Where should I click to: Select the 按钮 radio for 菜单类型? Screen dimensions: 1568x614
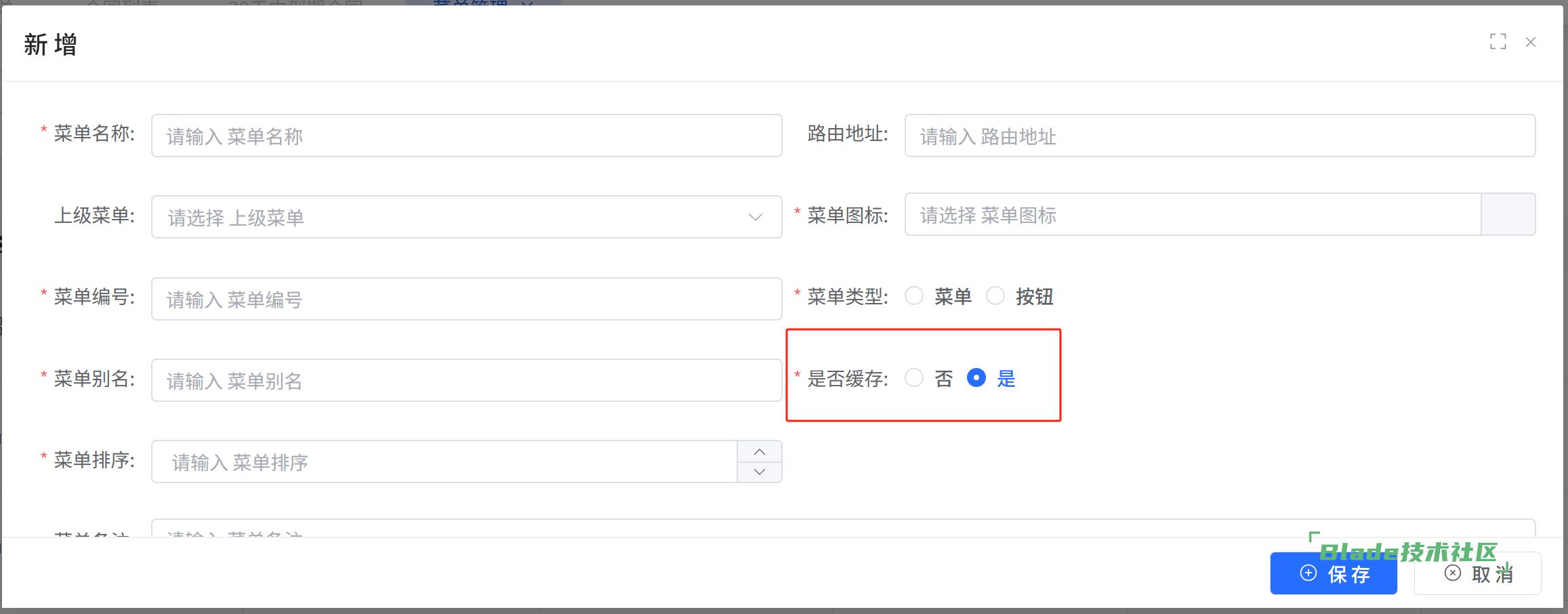995,296
